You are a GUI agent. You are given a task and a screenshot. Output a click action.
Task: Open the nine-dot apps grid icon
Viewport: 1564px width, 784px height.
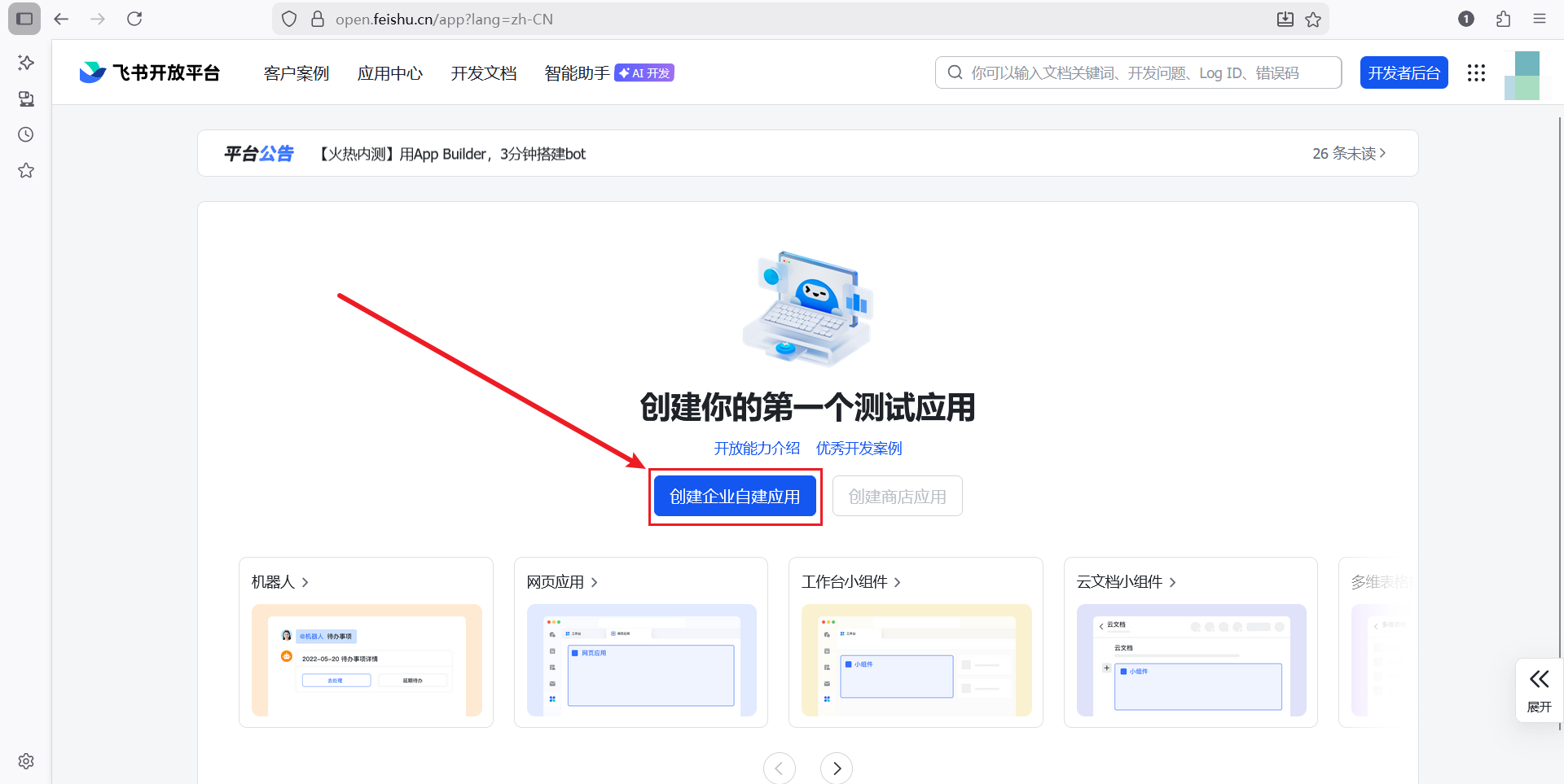tap(1476, 73)
